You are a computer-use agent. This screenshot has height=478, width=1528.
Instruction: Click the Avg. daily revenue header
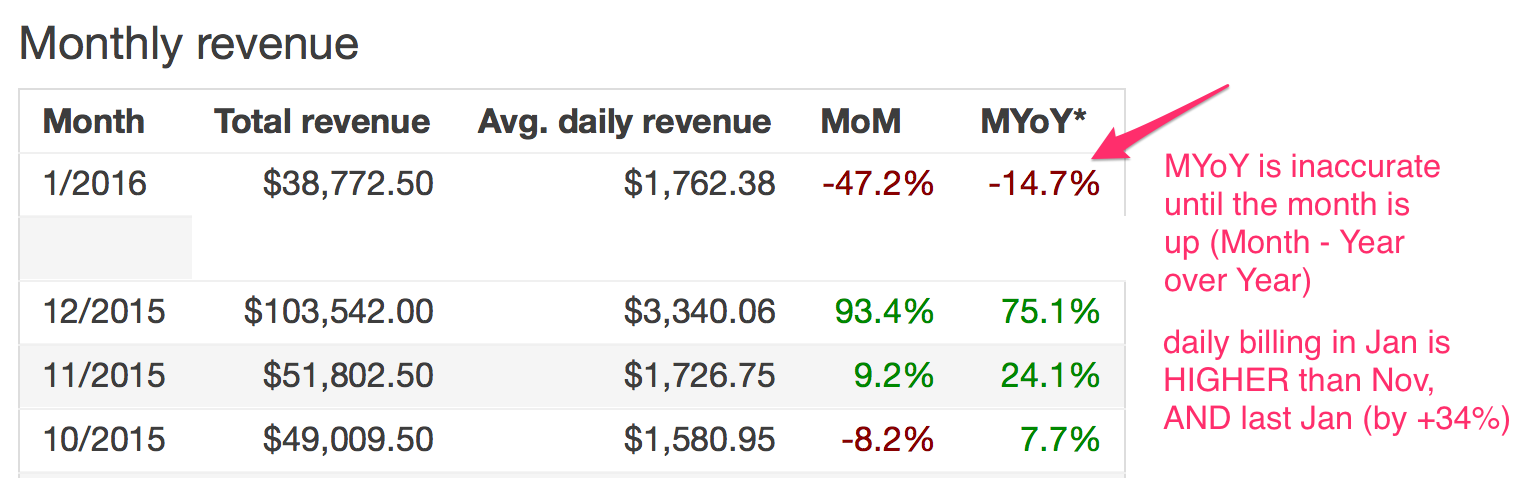(x=624, y=122)
